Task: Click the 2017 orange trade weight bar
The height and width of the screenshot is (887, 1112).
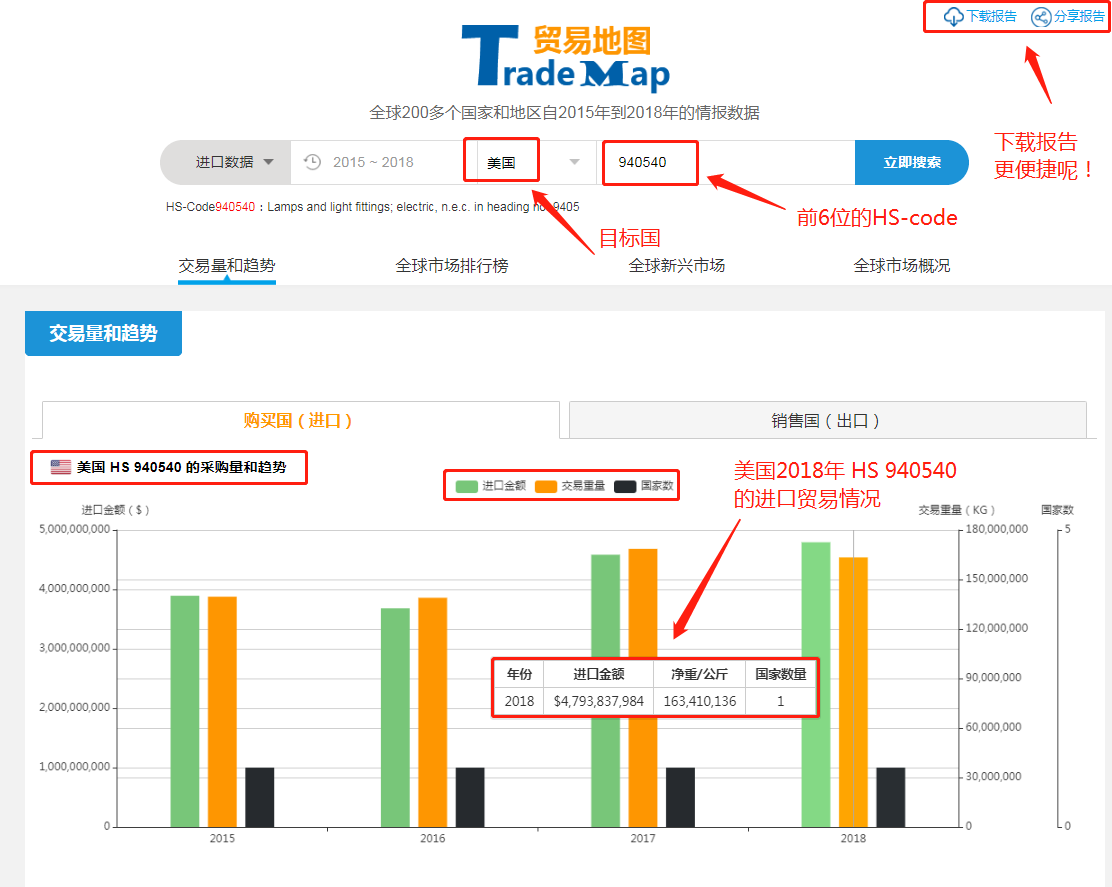Action: tap(643, 688)
